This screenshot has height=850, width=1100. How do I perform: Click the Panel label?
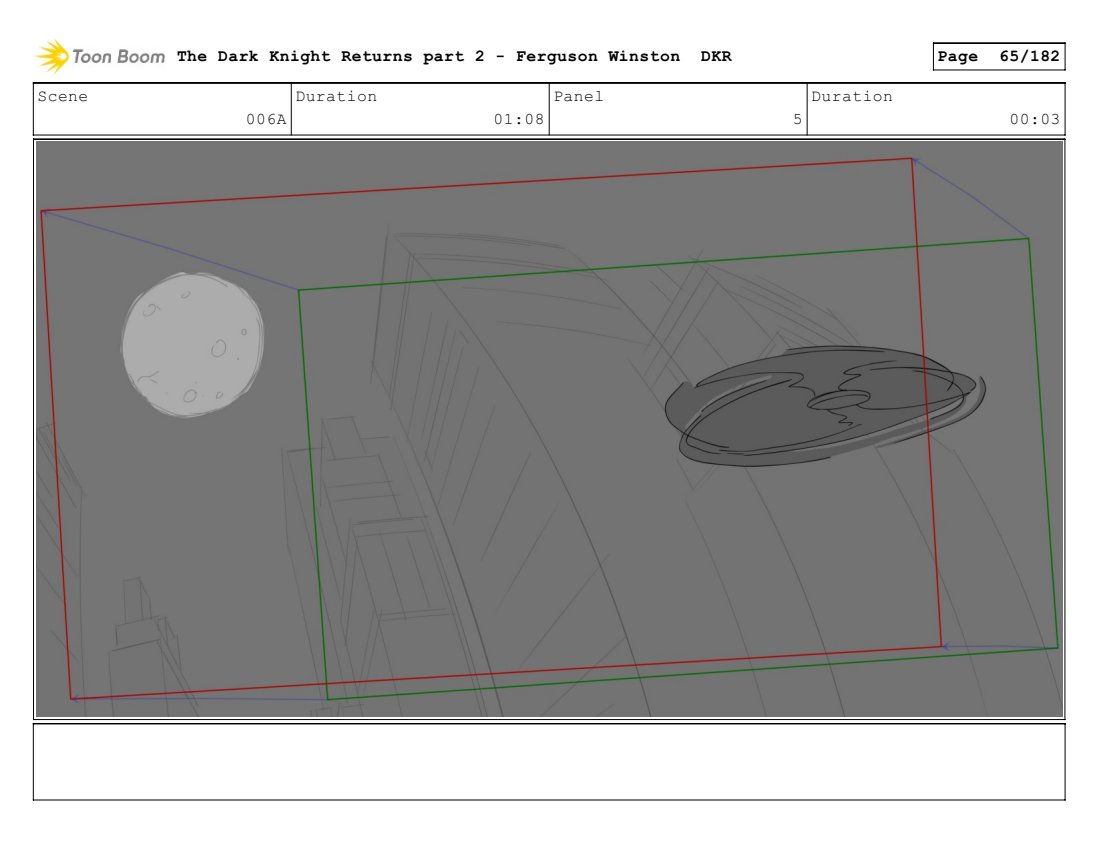(578, 96)
